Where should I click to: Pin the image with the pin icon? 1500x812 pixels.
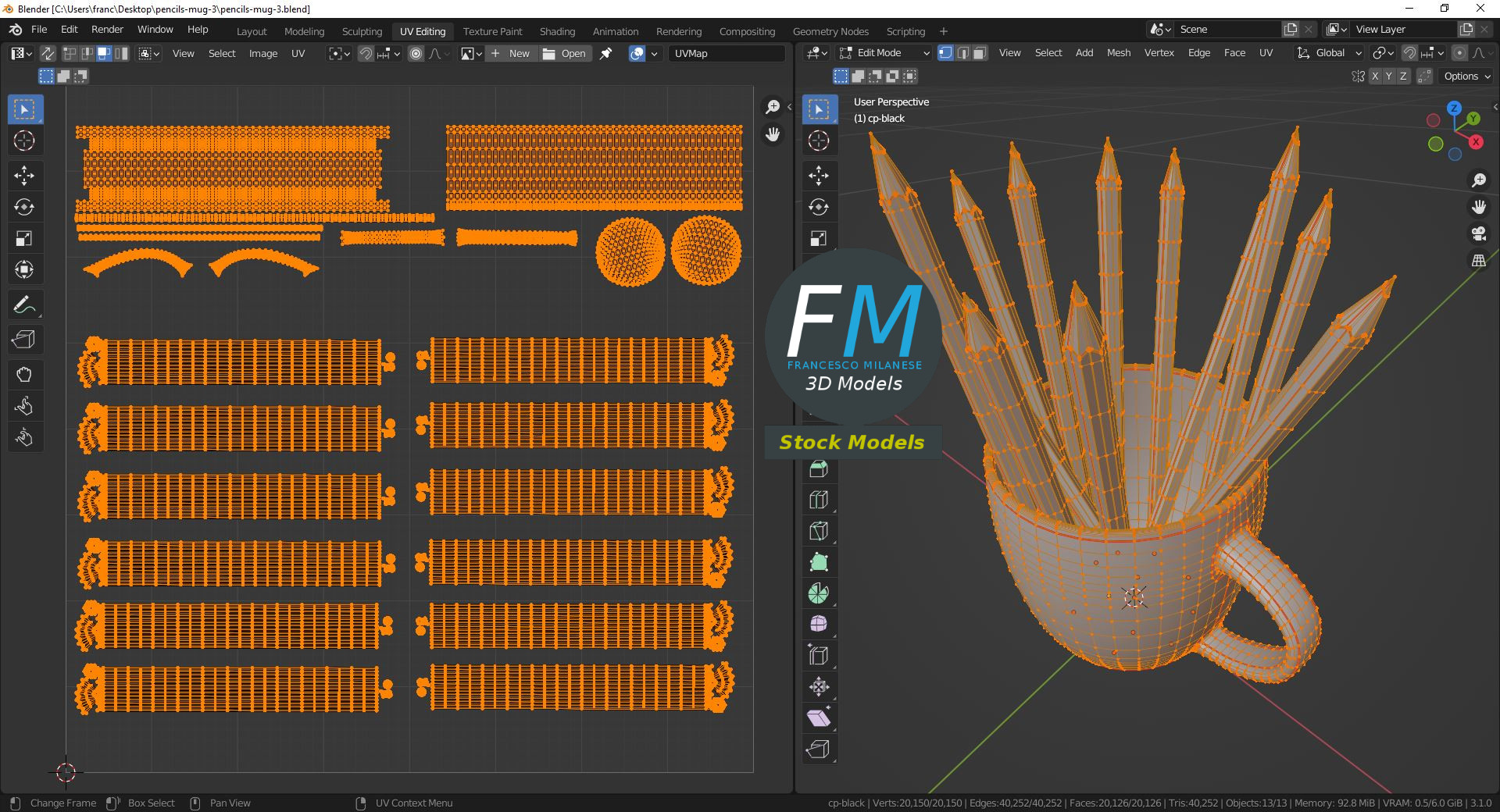pos(605,54)
